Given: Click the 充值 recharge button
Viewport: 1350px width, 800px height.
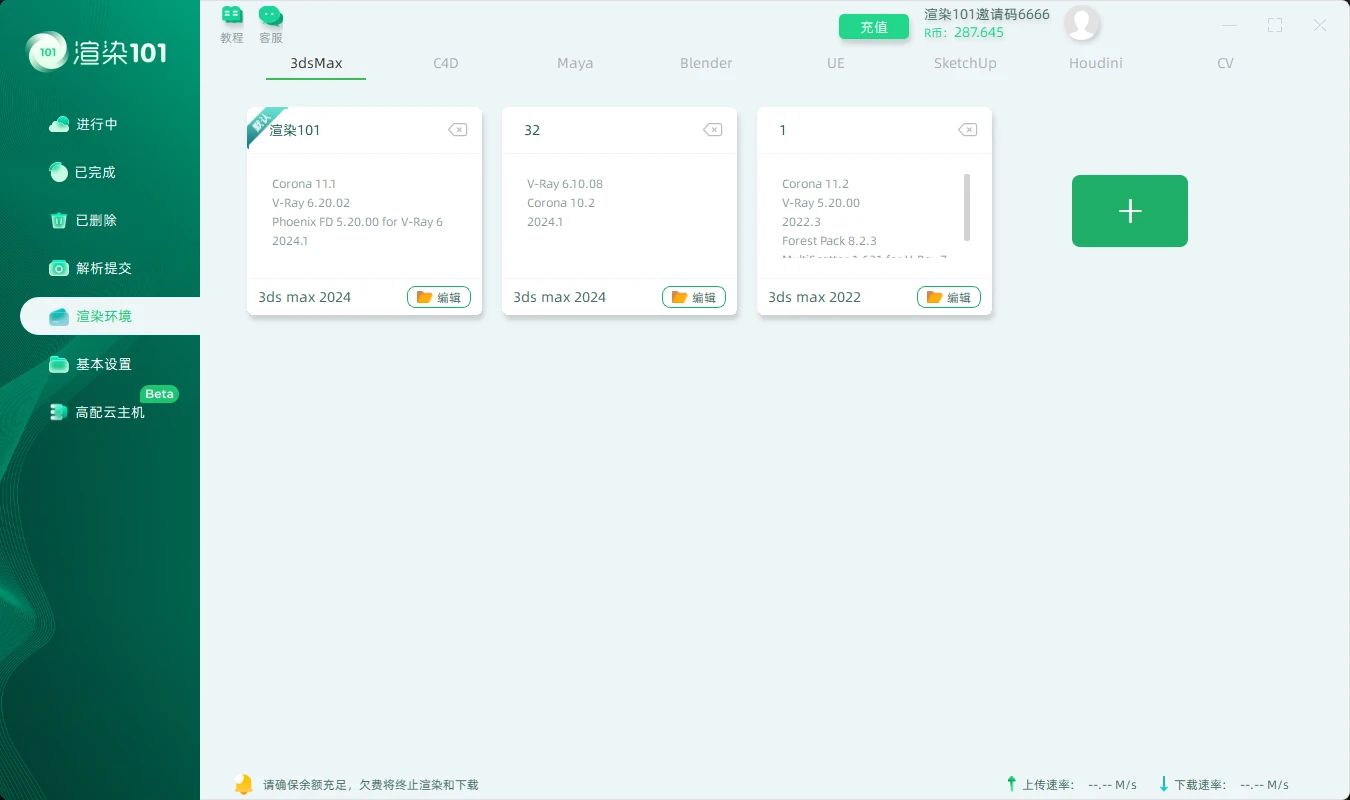Looking at the screenshot, I should 874,27.
